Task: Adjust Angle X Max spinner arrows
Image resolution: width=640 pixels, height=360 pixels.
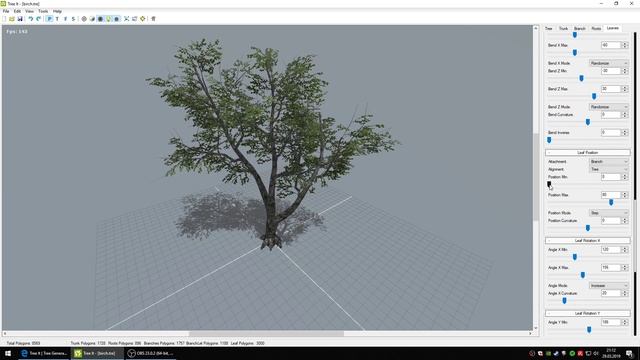Action: pyautogui.click(x=625, y=268)
